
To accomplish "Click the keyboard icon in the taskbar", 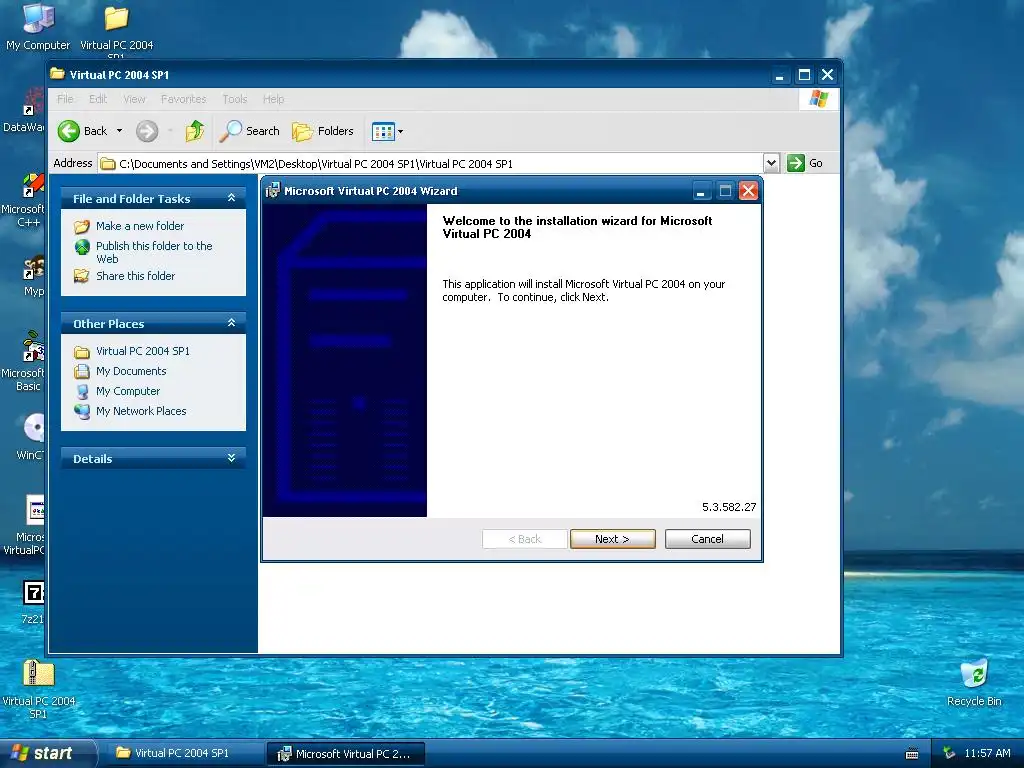I will [x=912, y=754].
